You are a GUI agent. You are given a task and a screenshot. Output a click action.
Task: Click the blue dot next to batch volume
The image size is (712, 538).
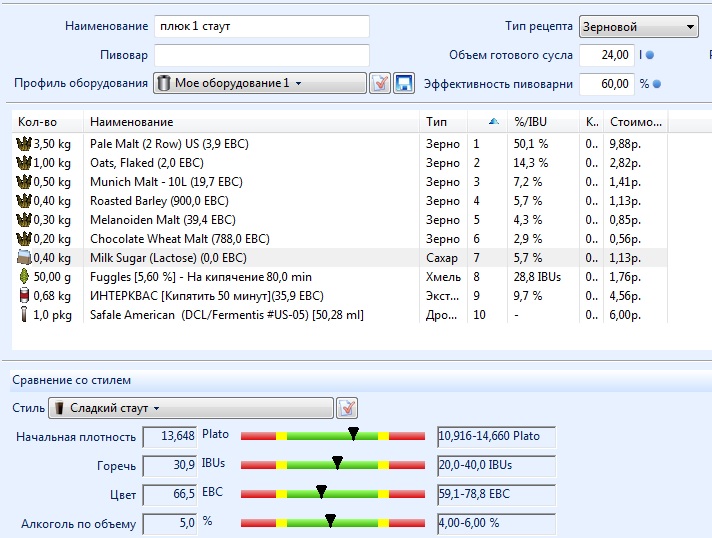[x=650, y=55]
